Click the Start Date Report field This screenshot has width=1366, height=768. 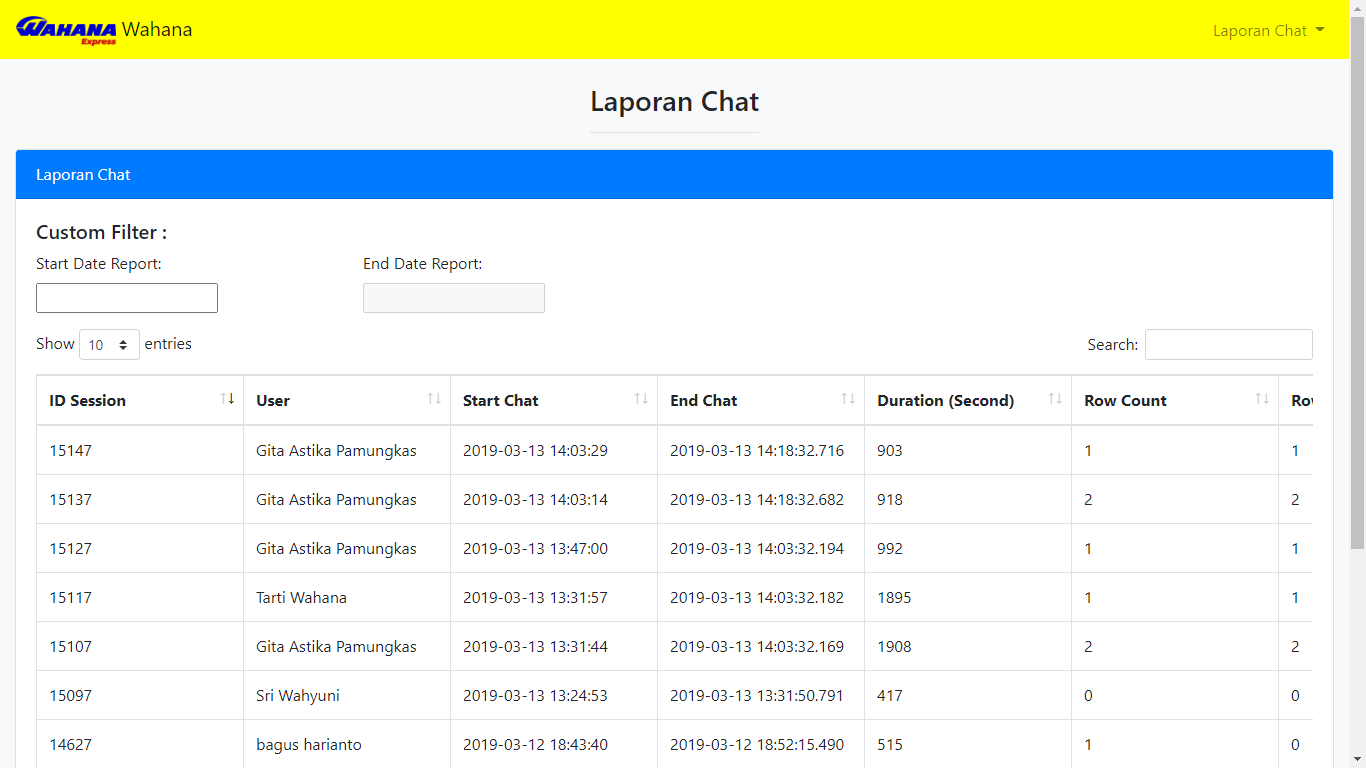pos(127,298)
